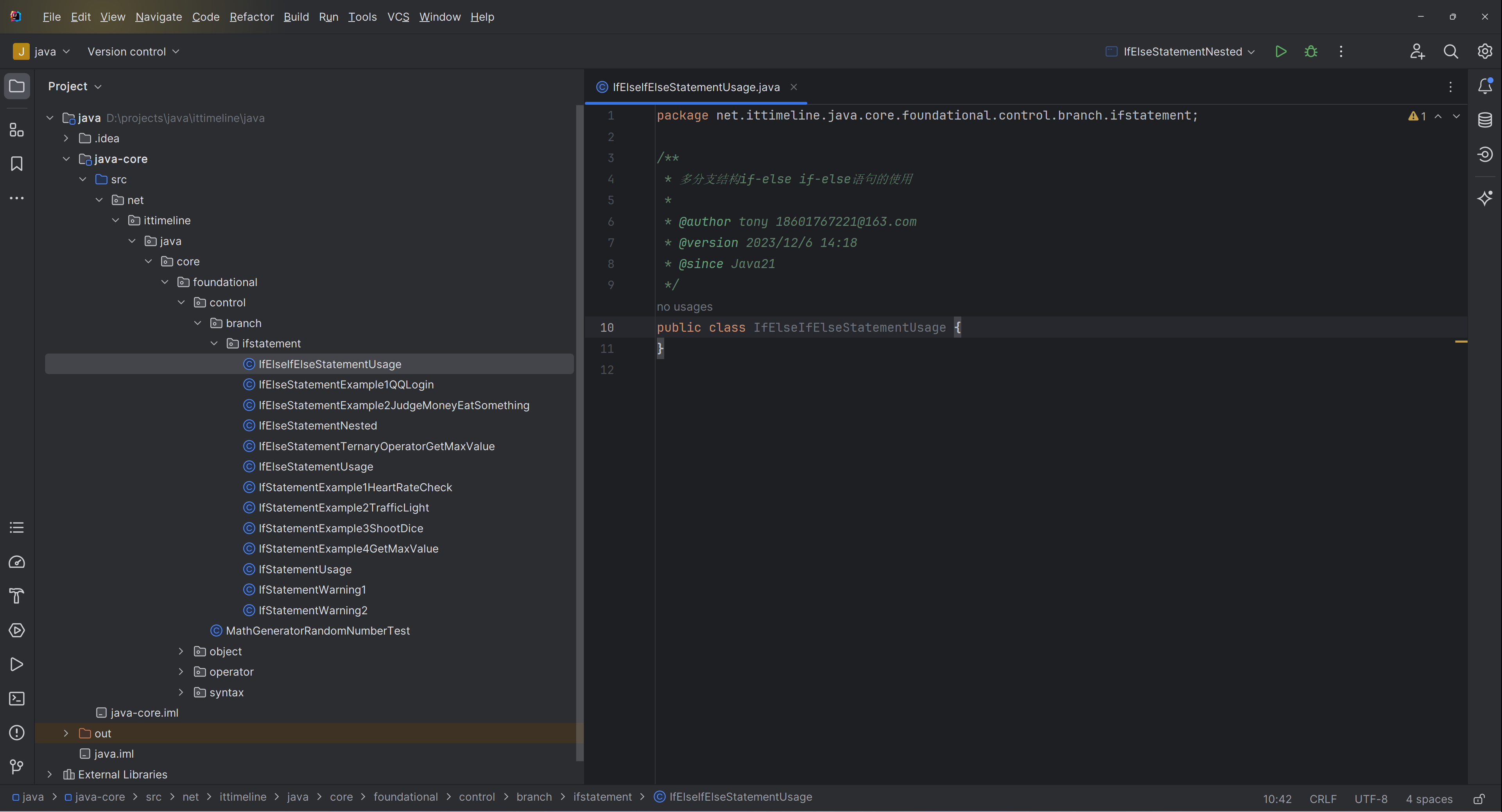Screen dimensions: 1502x812
Task: Open the Navigate menu
Action: coord(159,17)
